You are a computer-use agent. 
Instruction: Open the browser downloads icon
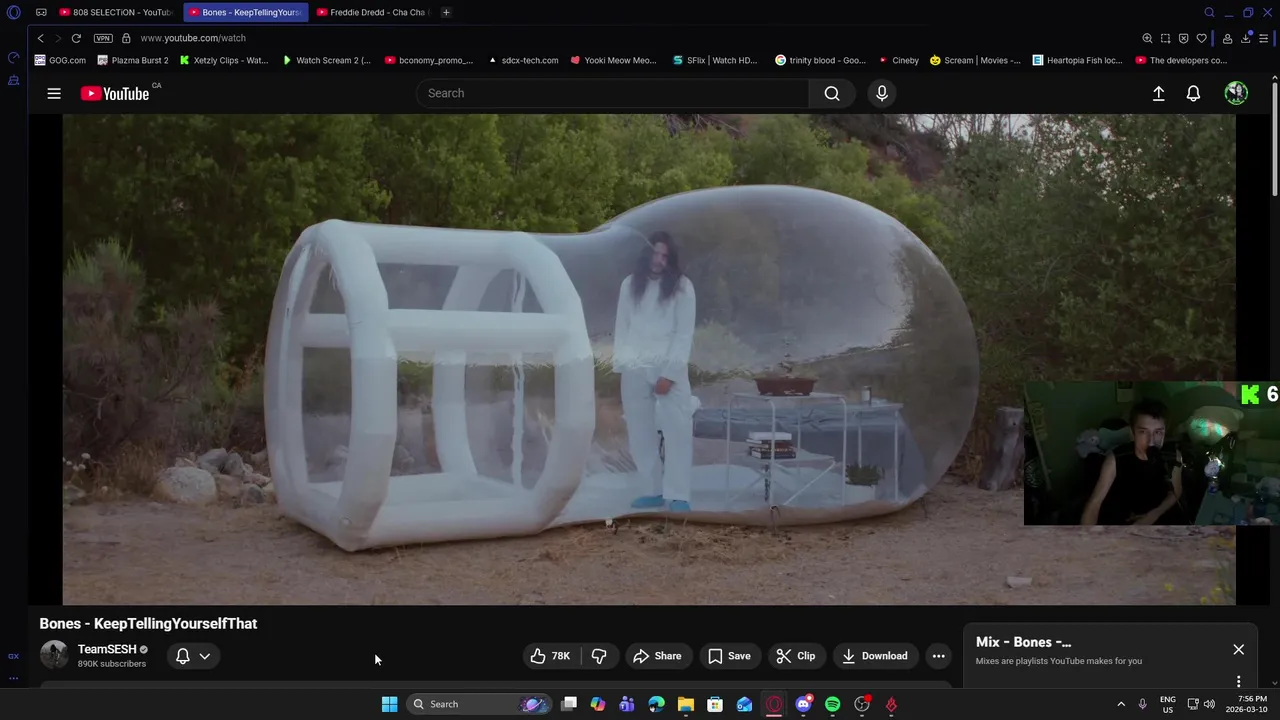(x=1246, y=38)
